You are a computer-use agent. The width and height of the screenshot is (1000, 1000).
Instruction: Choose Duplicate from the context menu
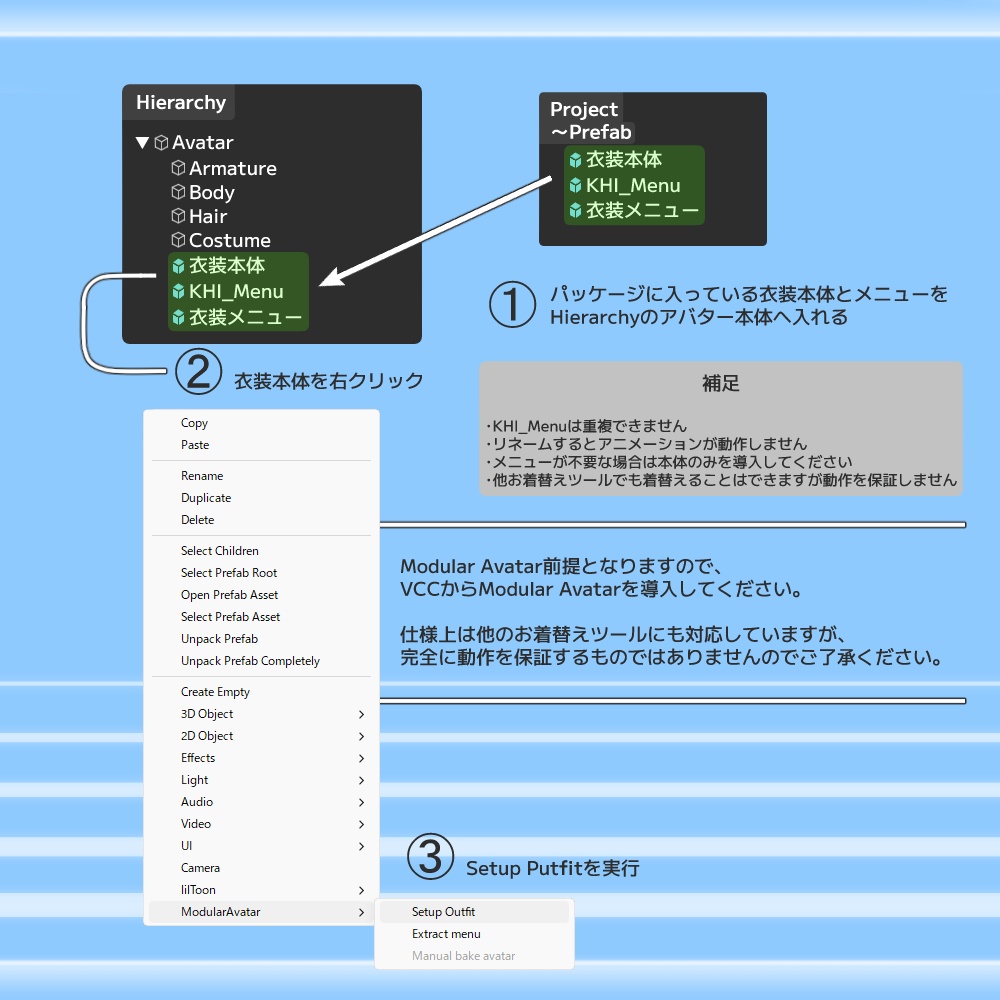click(261, 497)
